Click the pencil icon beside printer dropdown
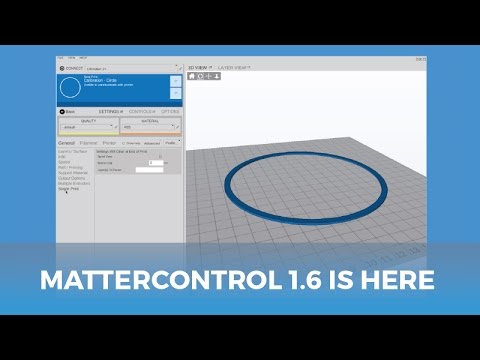Viewport: 480px width, 360px height. click(x=180, y=69)
